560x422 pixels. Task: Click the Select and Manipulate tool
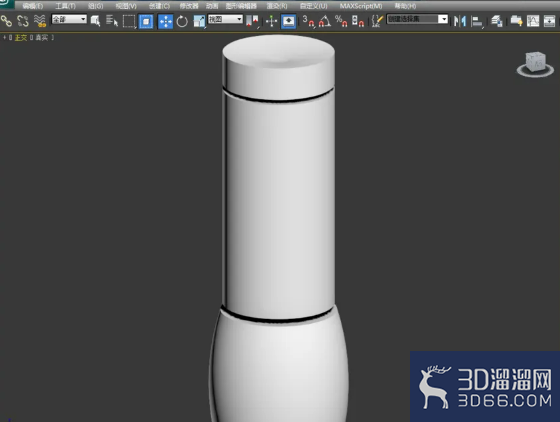pos(271,21)
